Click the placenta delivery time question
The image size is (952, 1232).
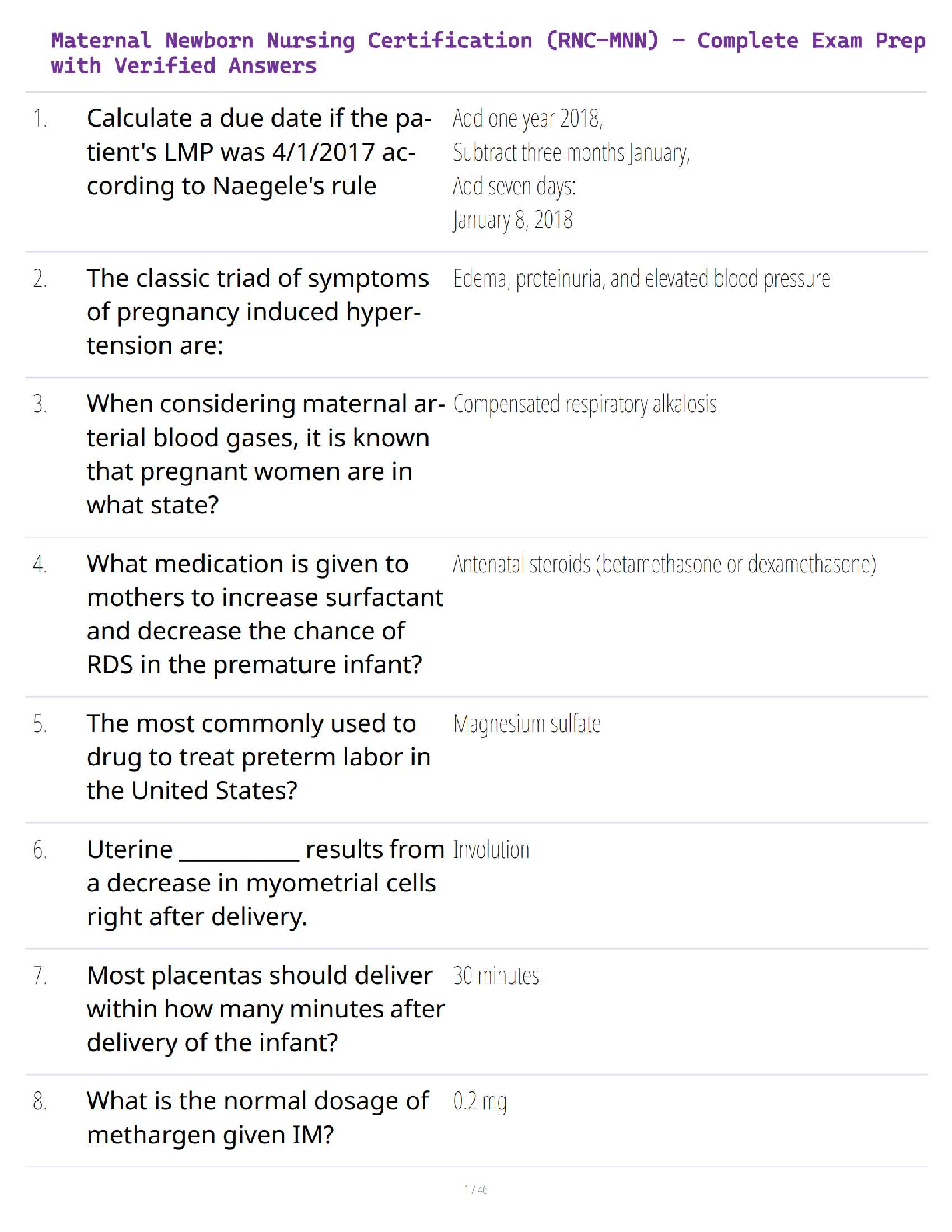click(x=264, y=1009)
